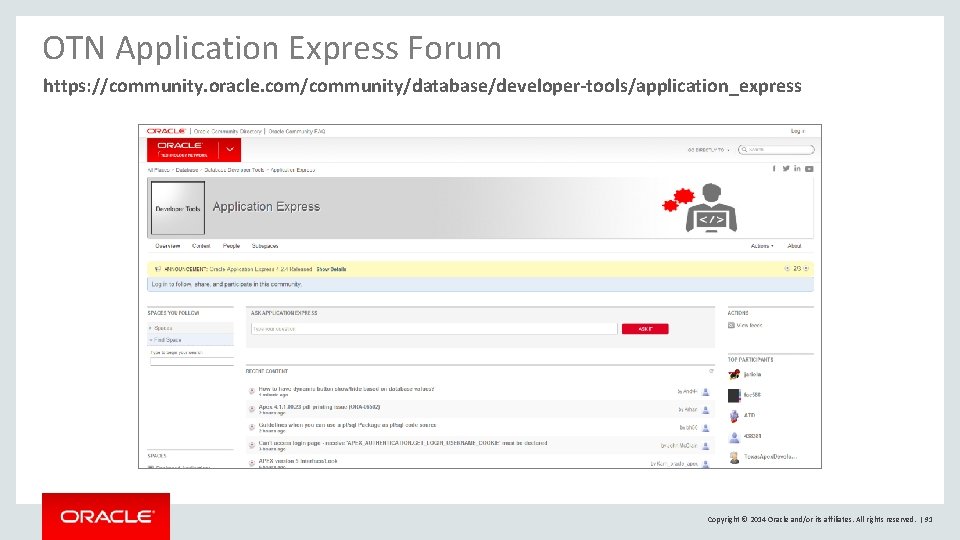Click the View feeds link
Viewport: 960px width, 540px height.
(749, 326)
